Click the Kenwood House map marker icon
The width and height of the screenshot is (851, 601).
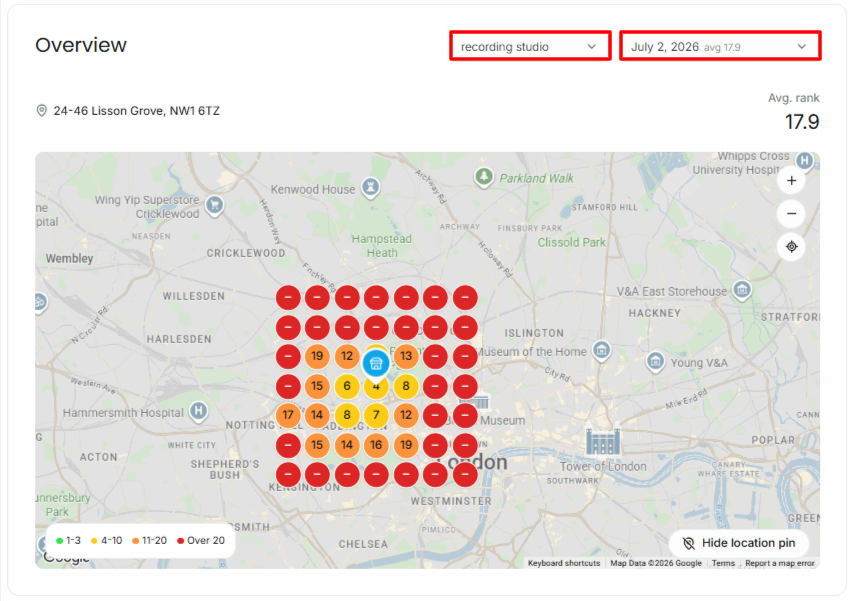tap(371, 188)
